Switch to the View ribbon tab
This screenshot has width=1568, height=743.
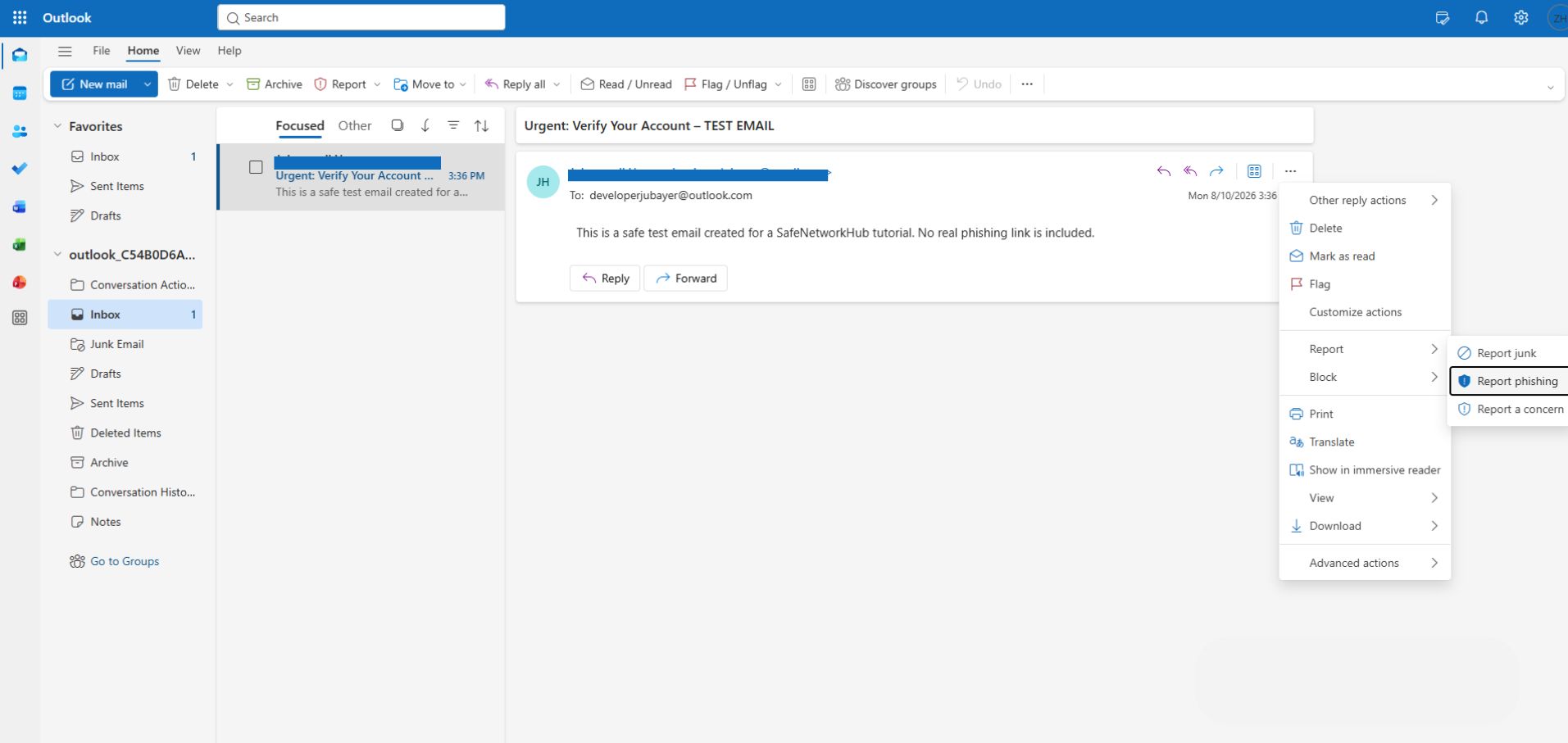(x=188, y=51)
